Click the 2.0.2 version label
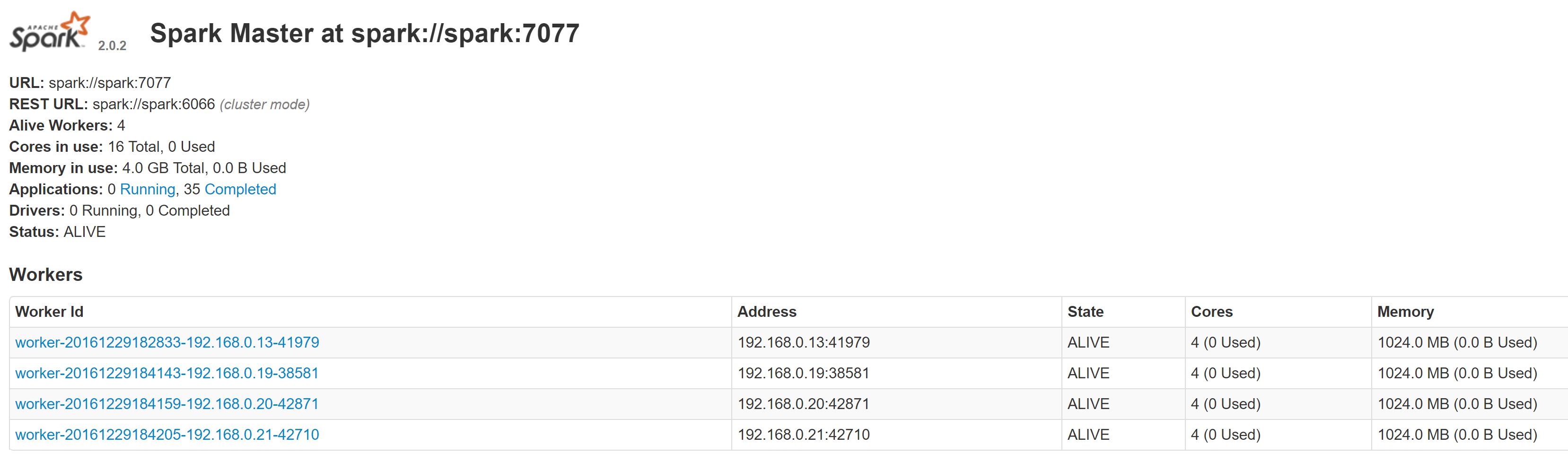1568x471 pixels. pos(112,46)
